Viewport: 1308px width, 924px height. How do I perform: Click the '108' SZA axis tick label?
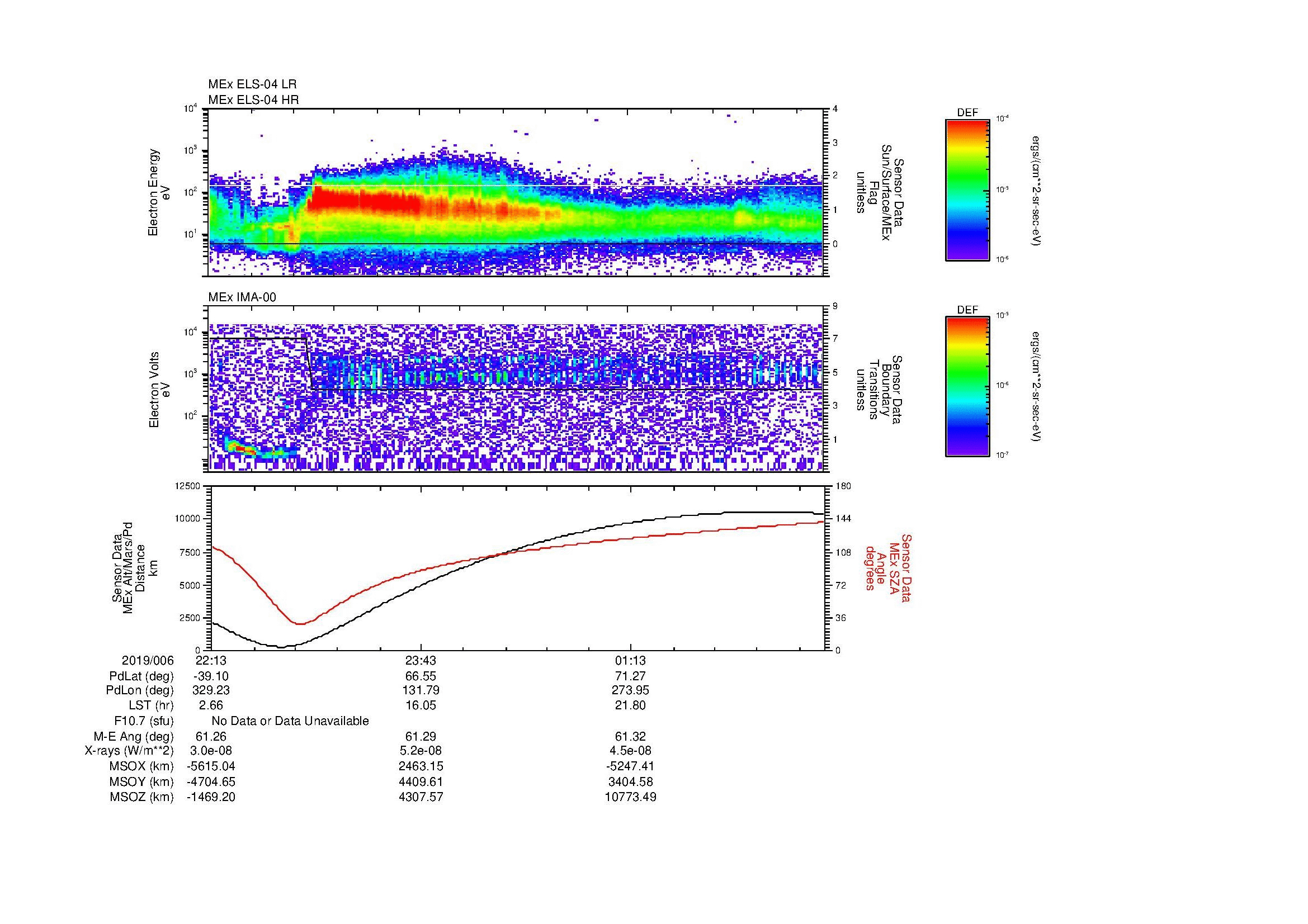click(x=843, y=552)
